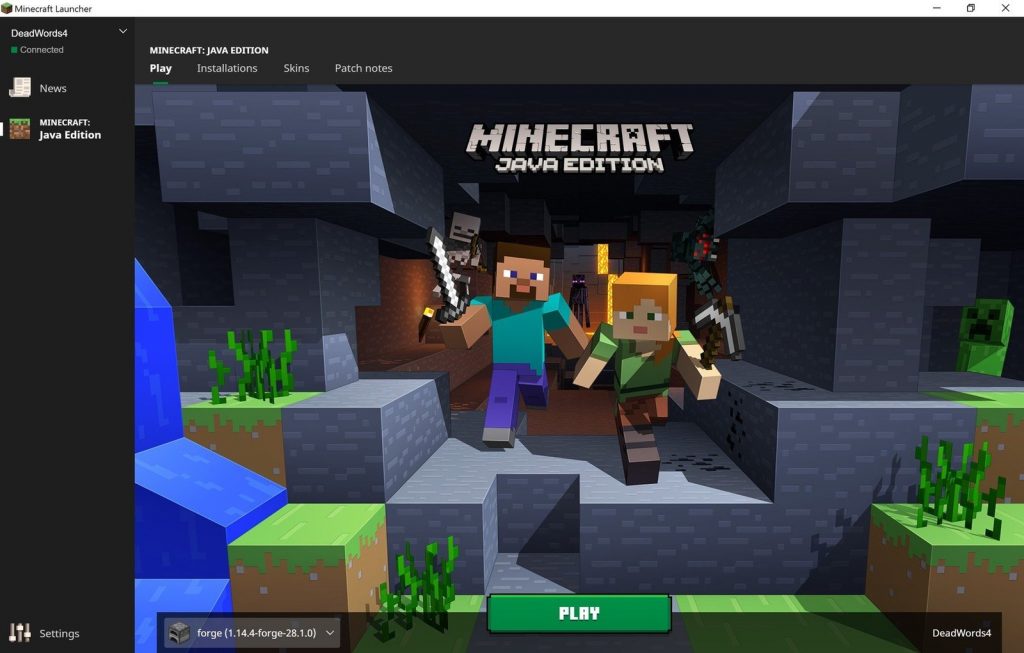Screen dimensions: 1024x653
Task: Open the News section via newspaper icon
Action: [x=20, y=88]
